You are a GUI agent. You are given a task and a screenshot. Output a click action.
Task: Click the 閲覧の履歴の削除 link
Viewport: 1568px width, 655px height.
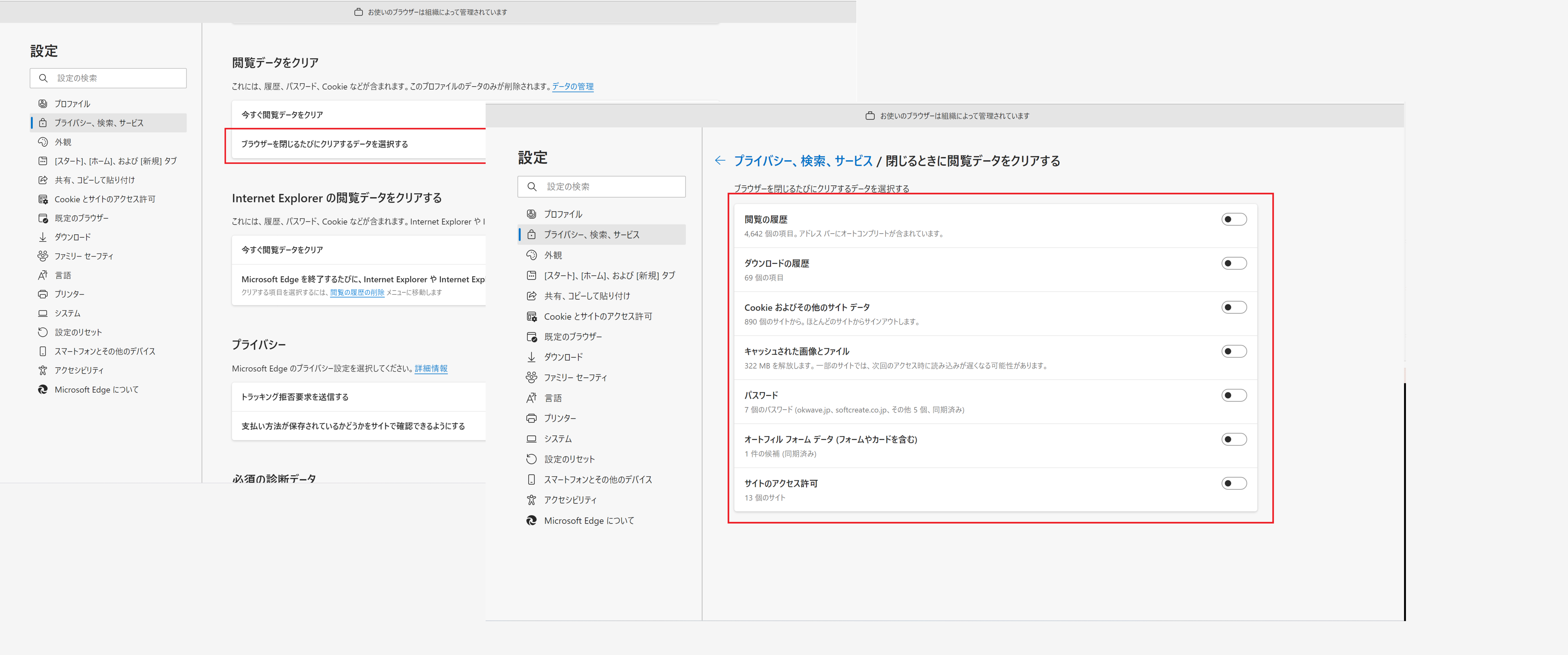[x=357, y=293]
